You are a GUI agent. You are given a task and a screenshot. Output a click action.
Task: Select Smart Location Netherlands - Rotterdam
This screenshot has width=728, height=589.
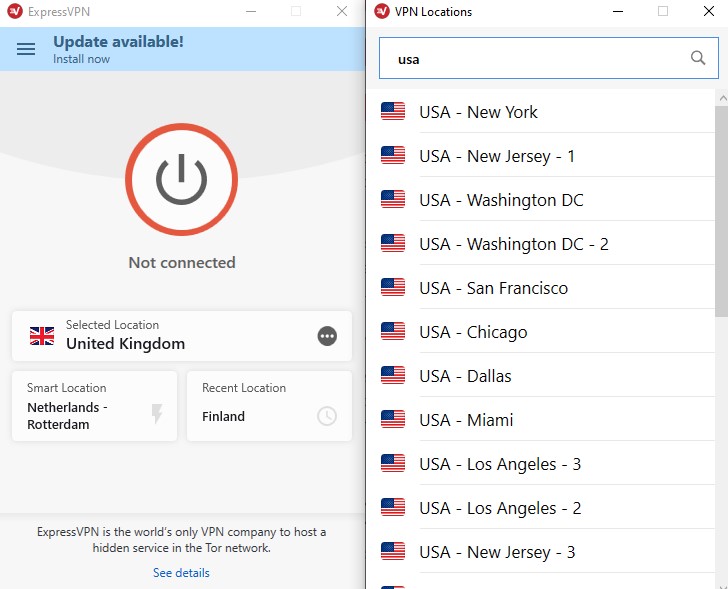pyautogui.click(x=95, y=406)
